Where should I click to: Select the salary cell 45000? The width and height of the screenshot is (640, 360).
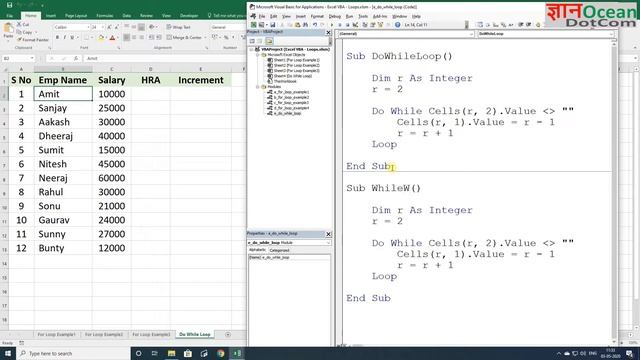click(x=111, y=164)
